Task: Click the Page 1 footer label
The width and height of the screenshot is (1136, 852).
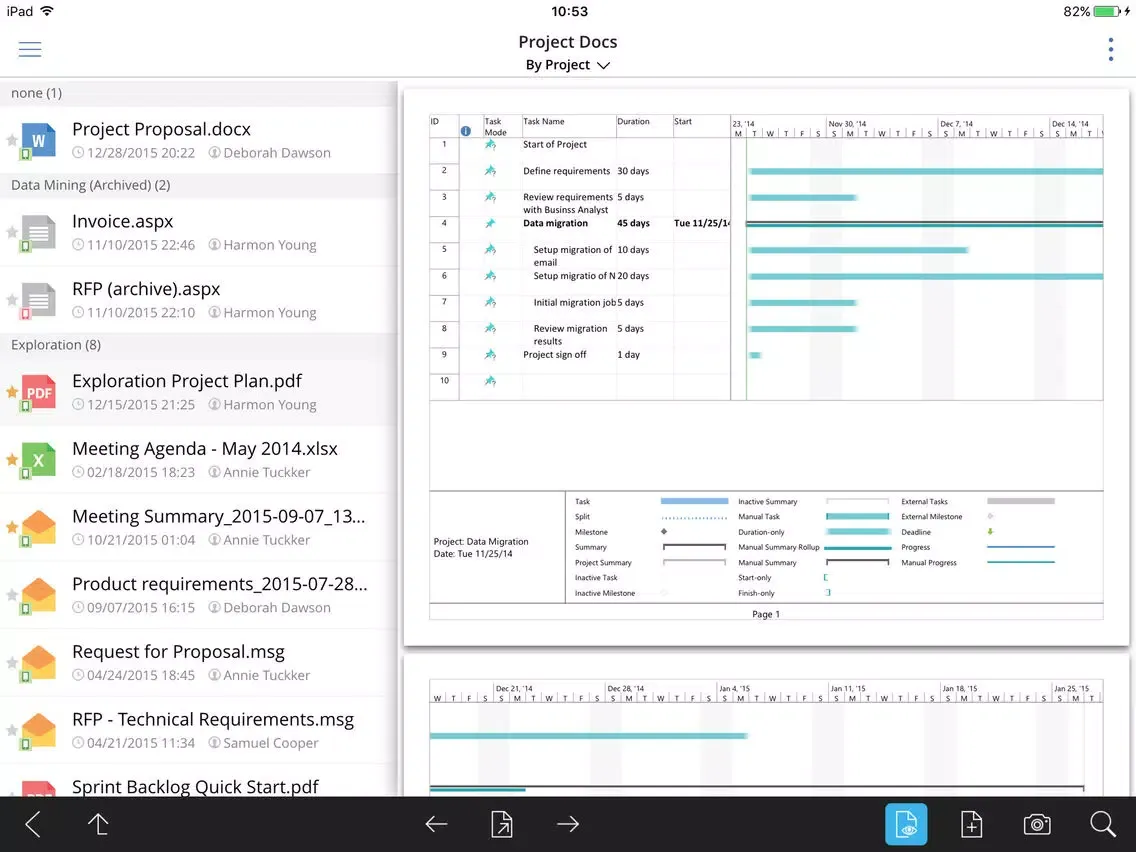Action: coord(766,614)
